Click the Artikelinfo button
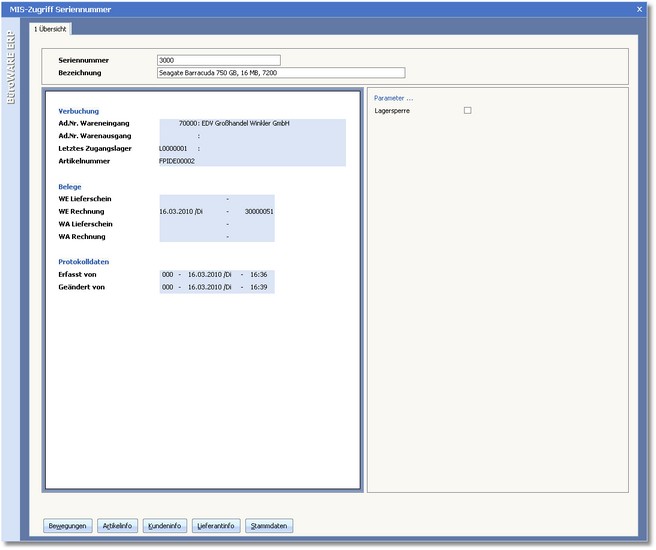Image resolution: width=656 pixels, height=550 pixels. pyautogui.click(x=117, y=525)
